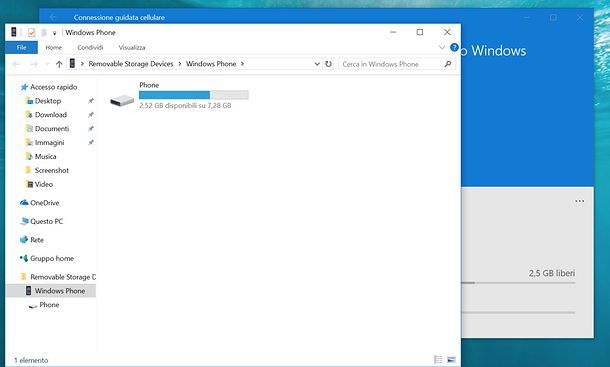
Task: Click the pin icon next to Desktop
Action: (91, 101)
